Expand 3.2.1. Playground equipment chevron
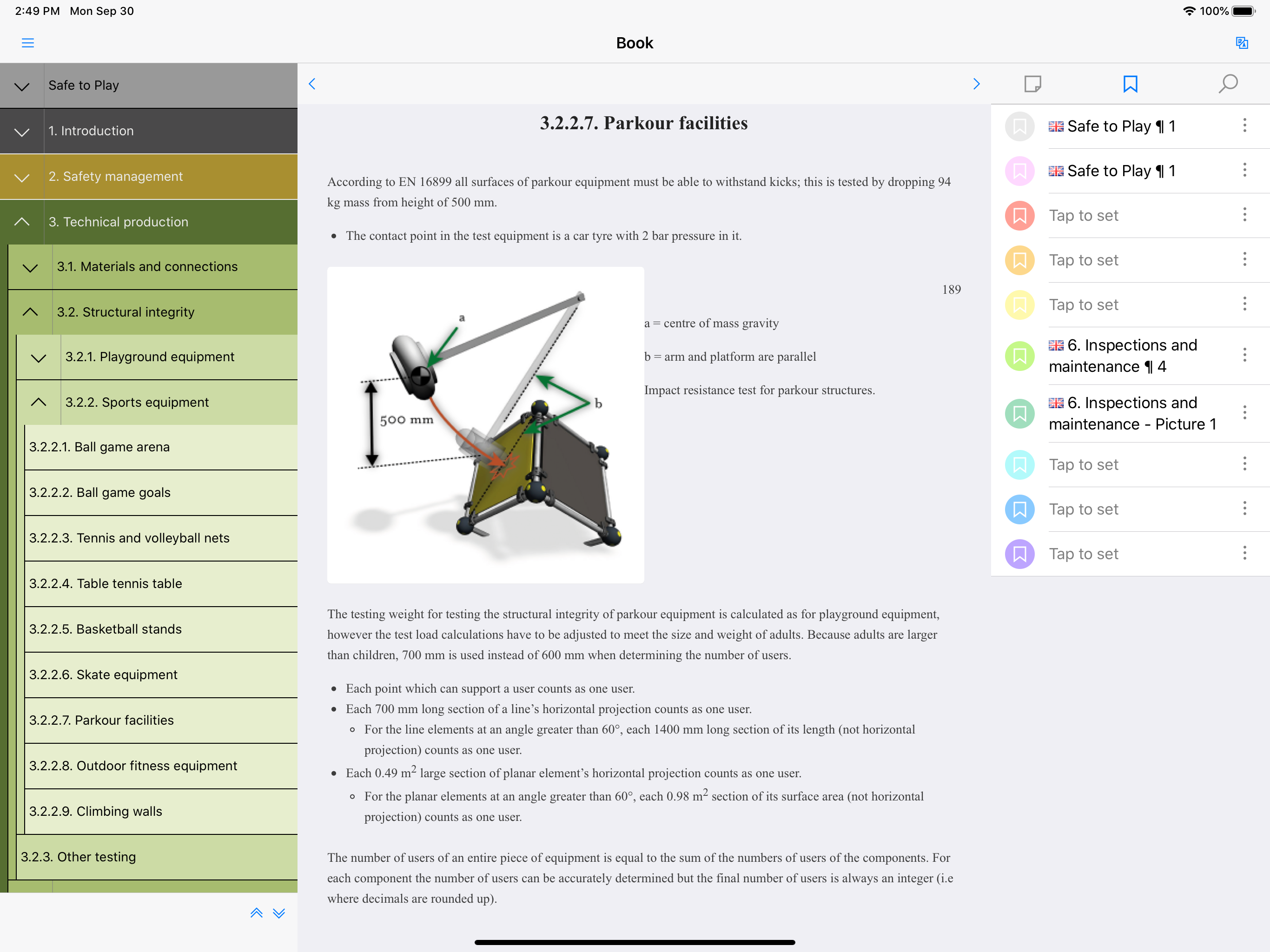Viewport: 1270px width, 952px height. pyautogui.click(x=39, y=358)
